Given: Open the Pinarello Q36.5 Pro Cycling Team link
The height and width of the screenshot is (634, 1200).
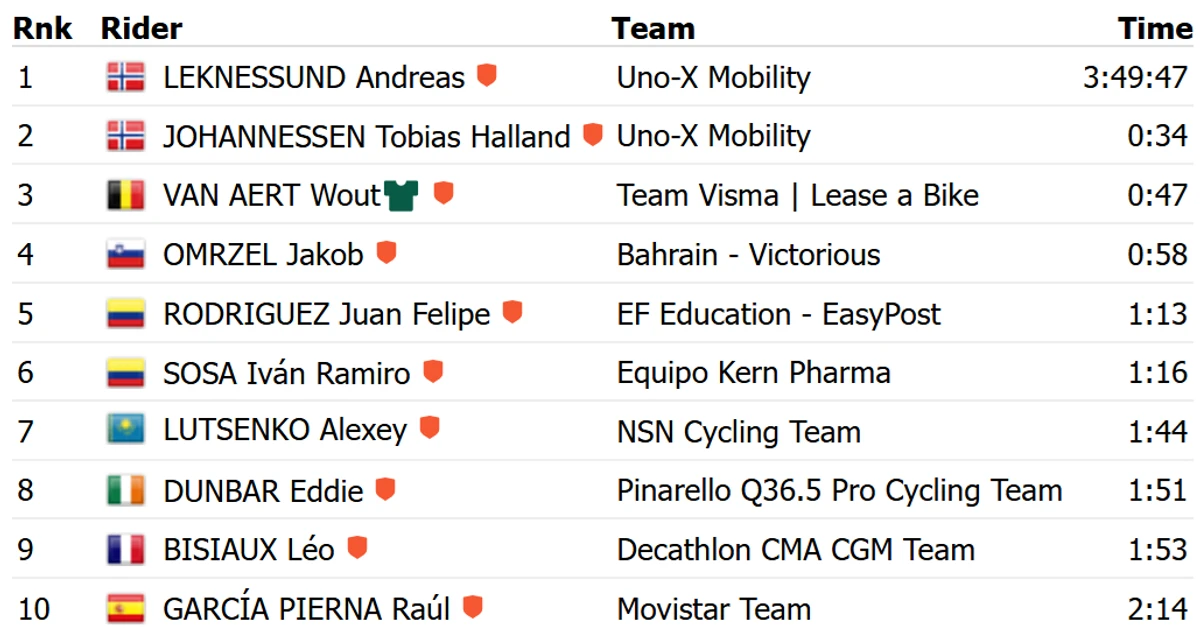Looking at the screenshot, I should [x=840, y=490].
